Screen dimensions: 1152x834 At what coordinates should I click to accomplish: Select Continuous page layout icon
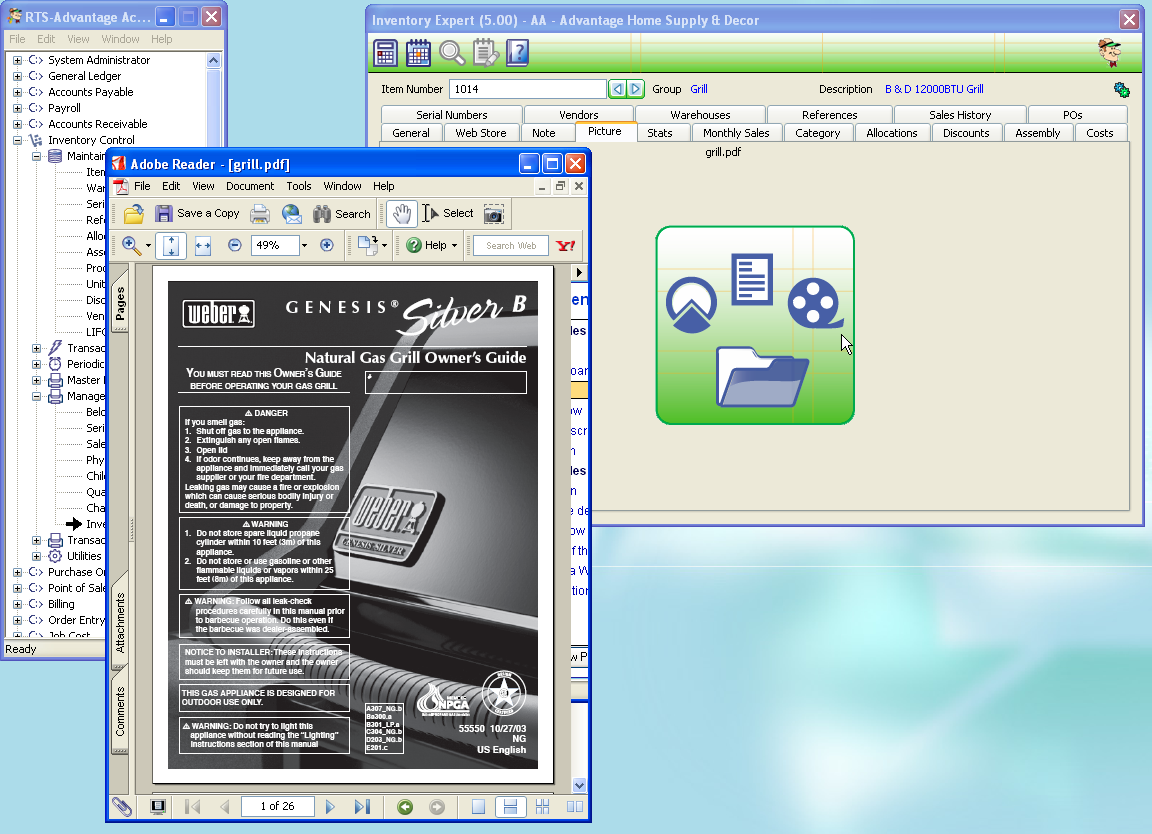(x=511, y=807)
